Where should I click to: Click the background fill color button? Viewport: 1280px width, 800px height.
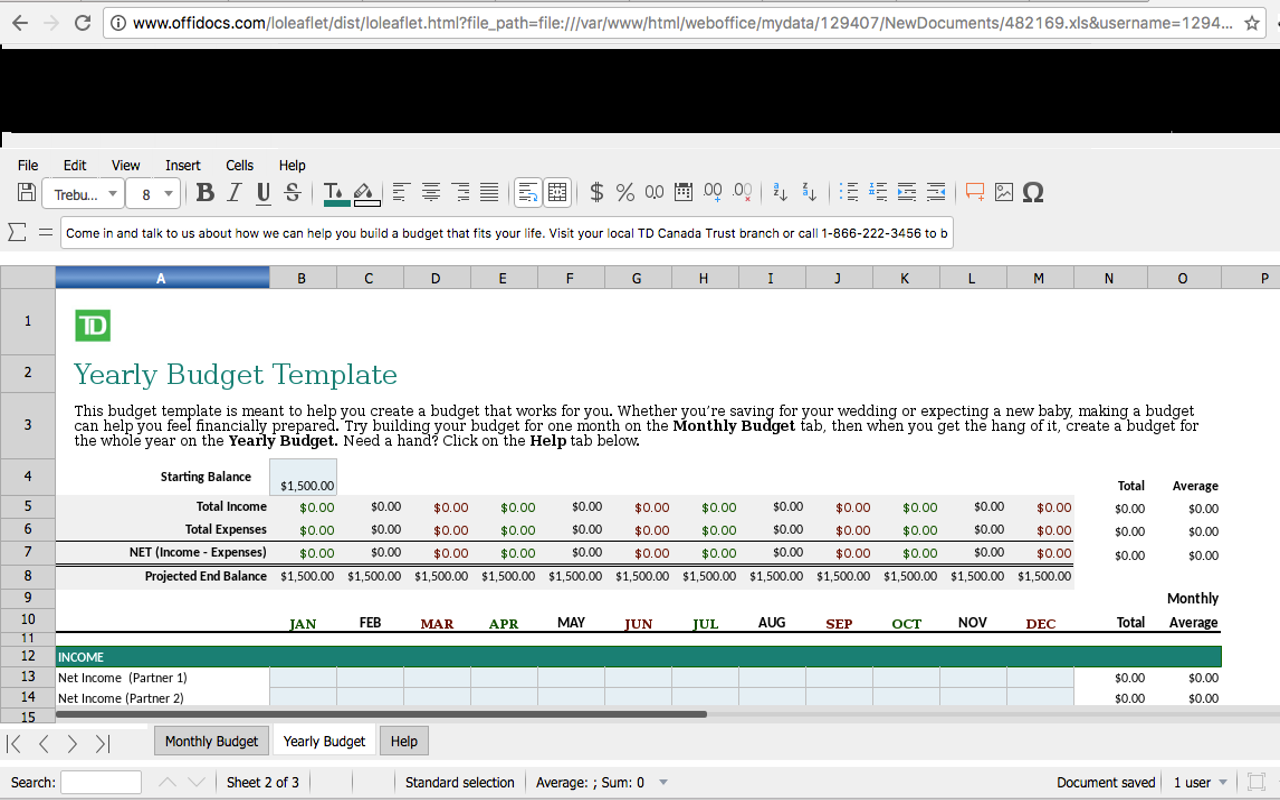364,193
